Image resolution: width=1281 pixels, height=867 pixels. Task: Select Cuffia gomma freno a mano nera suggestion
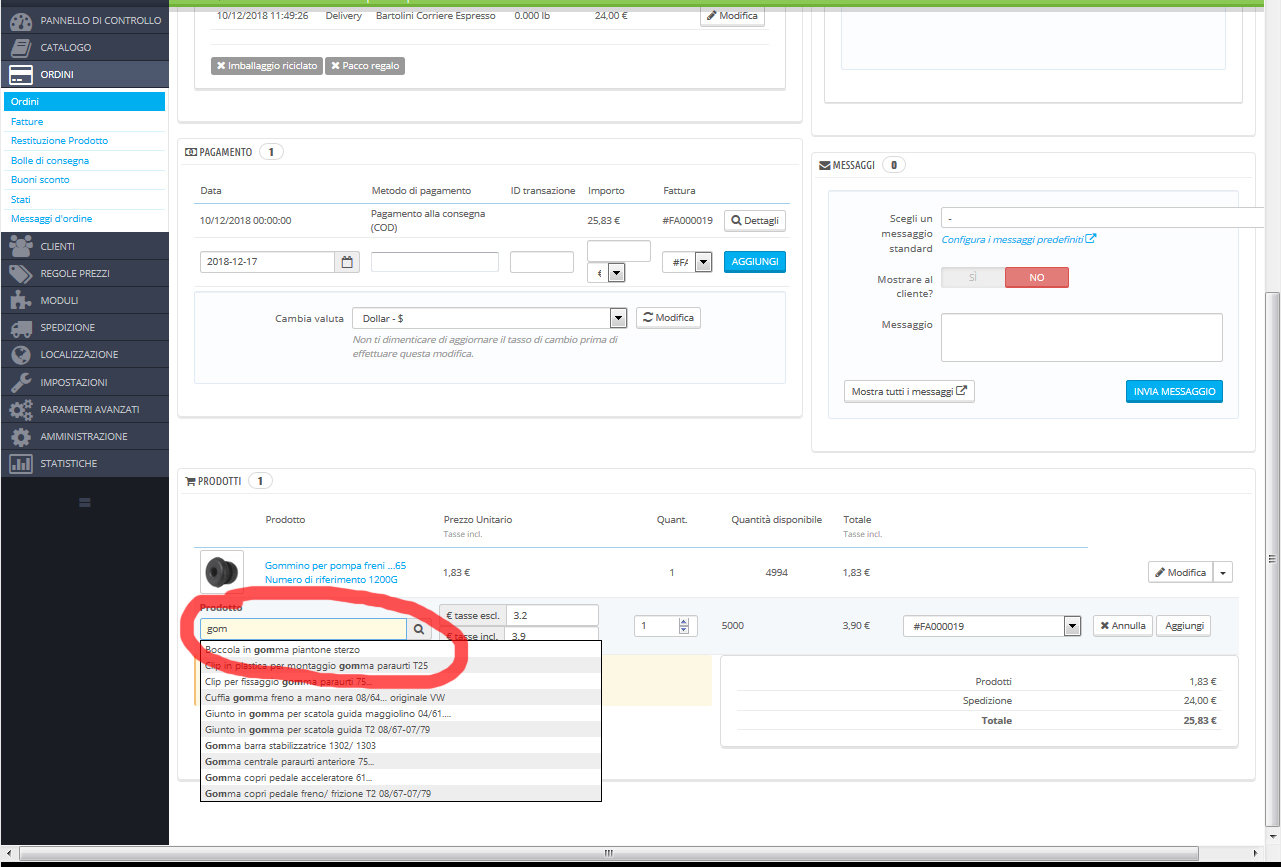point(400,698)
